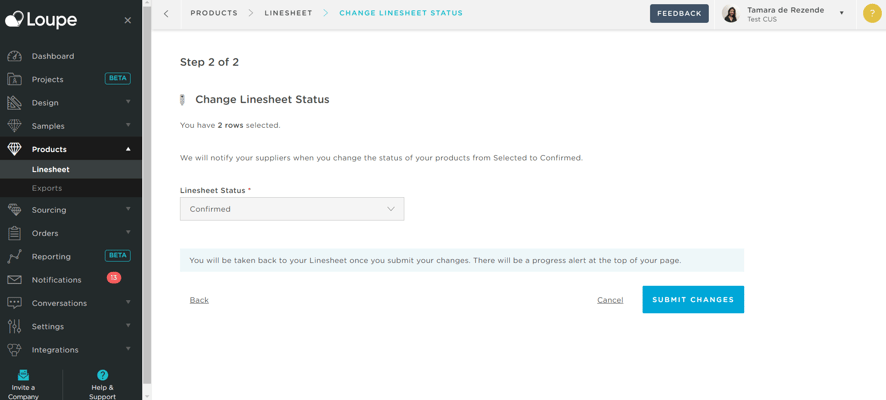This screenshot has width=886, height=400.
Task: Click the Loupe logo
Action: [x=41, y=20]
